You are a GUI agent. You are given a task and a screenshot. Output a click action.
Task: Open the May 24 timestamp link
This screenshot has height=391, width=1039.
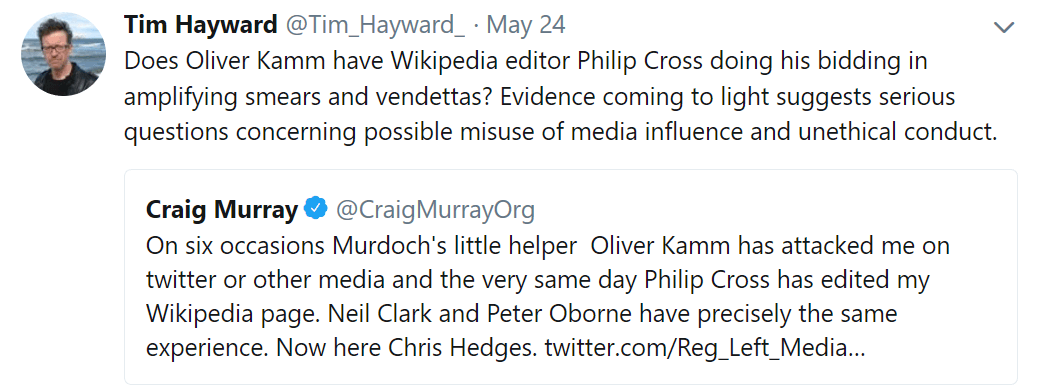(x=525, y=25)
